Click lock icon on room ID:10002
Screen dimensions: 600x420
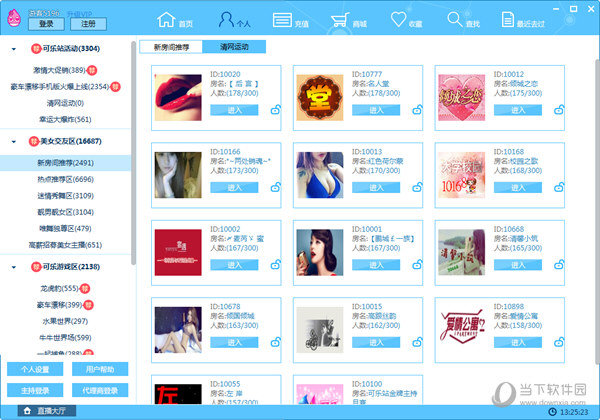click(276, 264)
